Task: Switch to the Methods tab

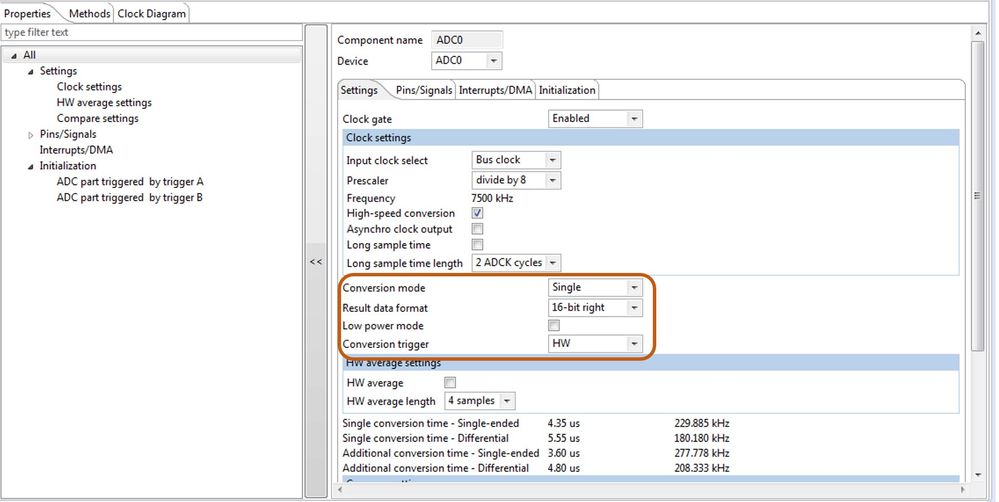Action: (x=89, y=13)
